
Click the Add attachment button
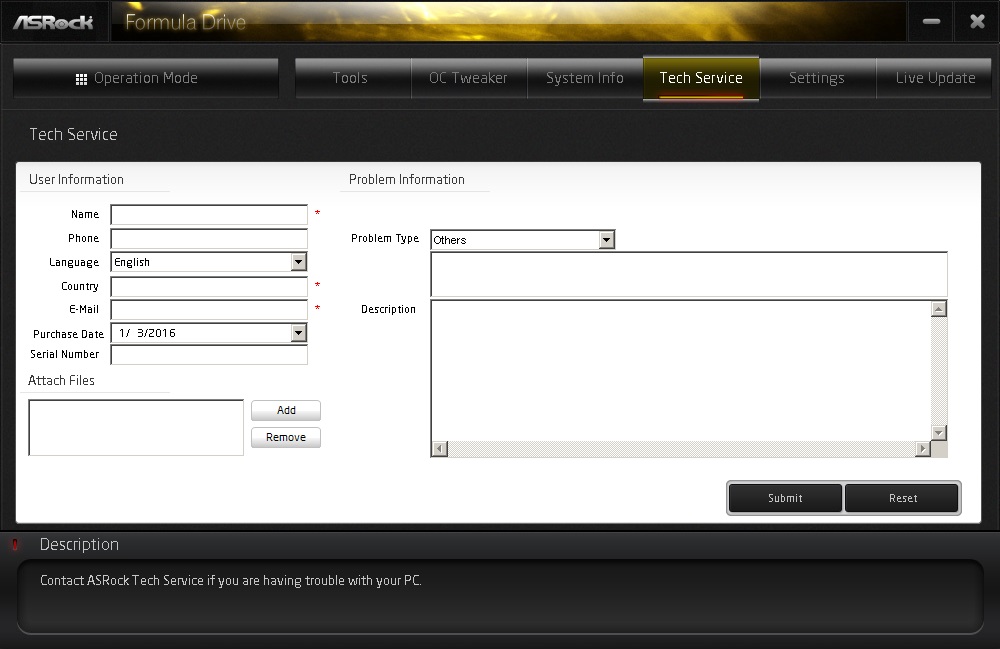[x=286, y=411]
